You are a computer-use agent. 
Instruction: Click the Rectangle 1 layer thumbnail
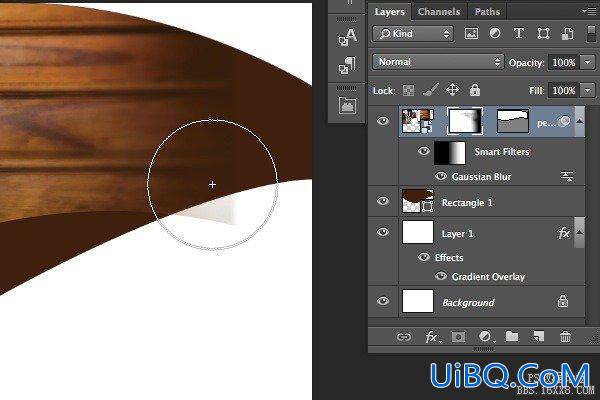coord(418,201)
